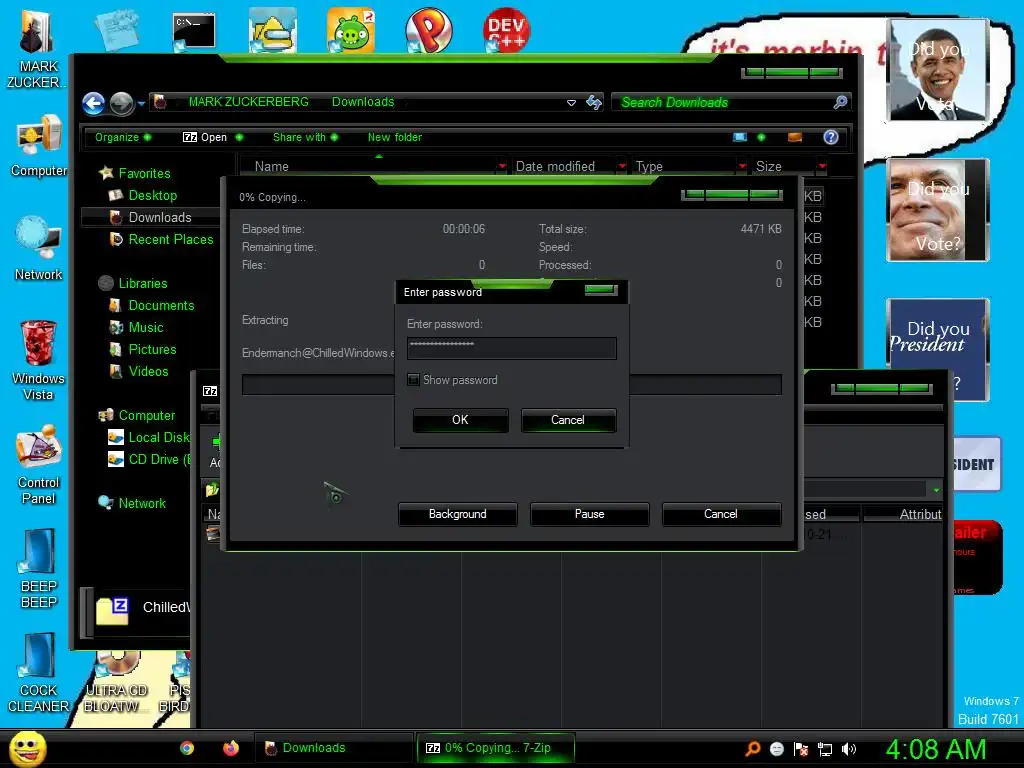Open the sticky notes desktop icon
The image size is (1024, 768).
point(116,30)
